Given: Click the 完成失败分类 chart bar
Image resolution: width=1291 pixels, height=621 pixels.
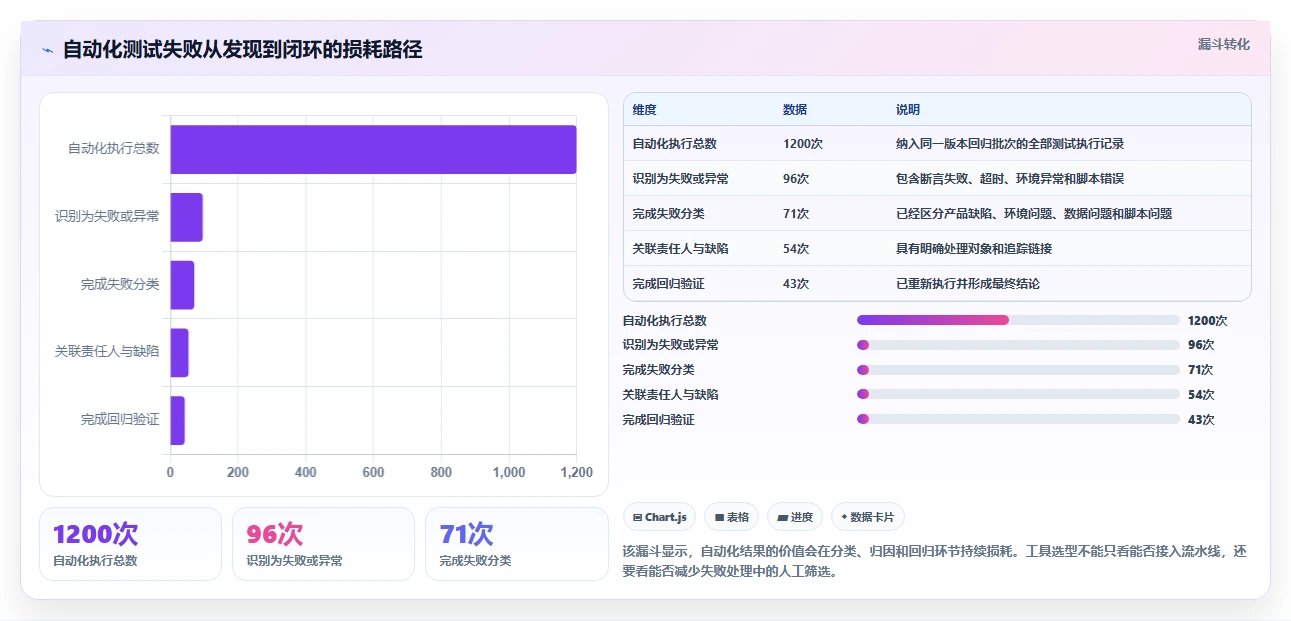Looking at the screenshot, I should pyautogui.click(x=182, y=285).
